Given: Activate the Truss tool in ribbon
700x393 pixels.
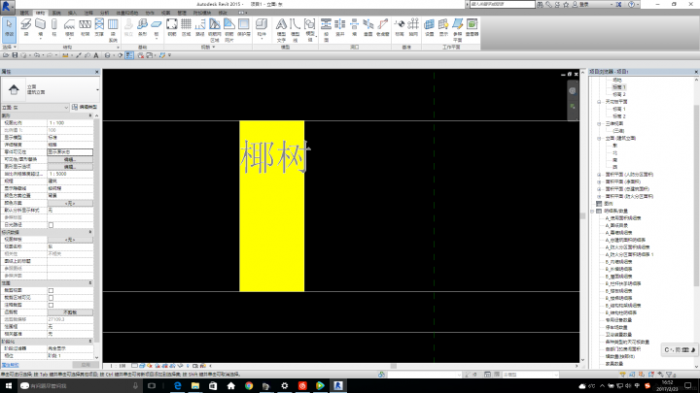Looking at the screenshot, I should [x=85, y=28].
